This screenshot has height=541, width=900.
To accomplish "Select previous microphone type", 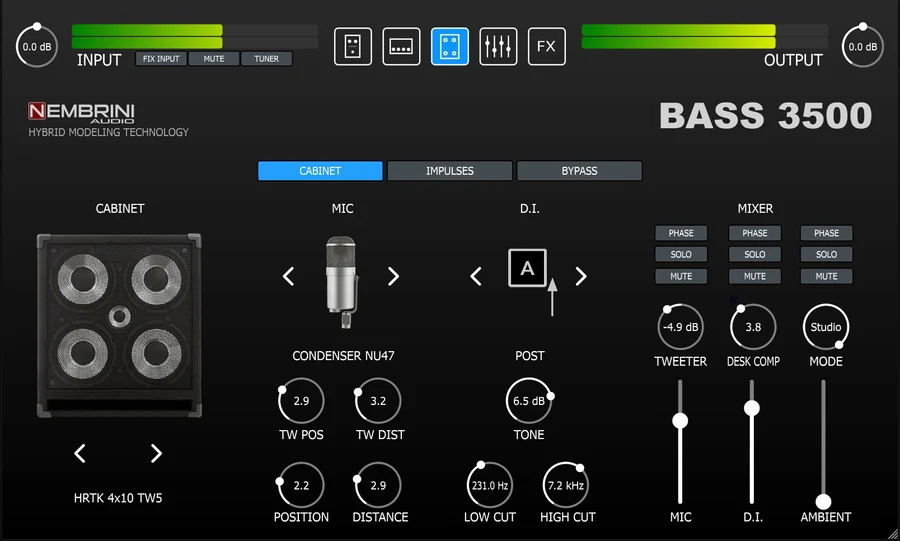I will pyautogui.click(x=289, y=277).
